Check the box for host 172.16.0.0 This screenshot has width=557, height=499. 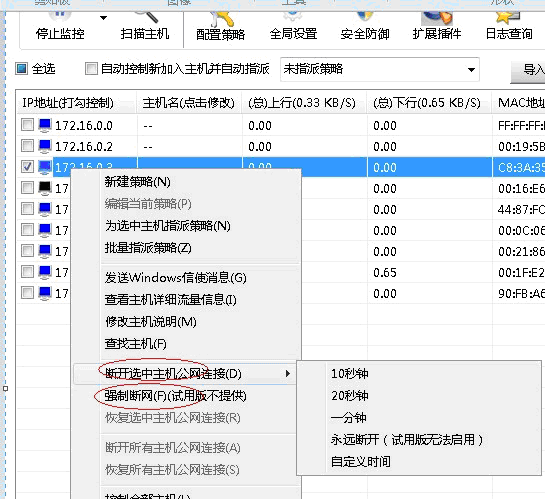[27, 125]
